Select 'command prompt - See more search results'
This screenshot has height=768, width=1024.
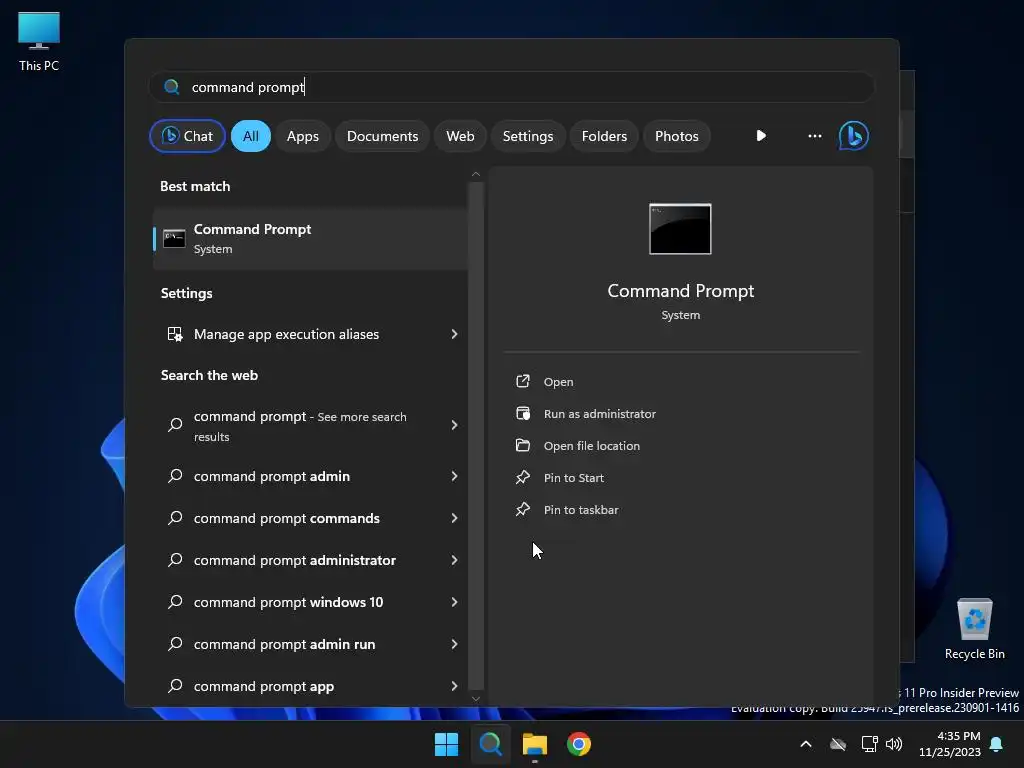click(310, 426)
